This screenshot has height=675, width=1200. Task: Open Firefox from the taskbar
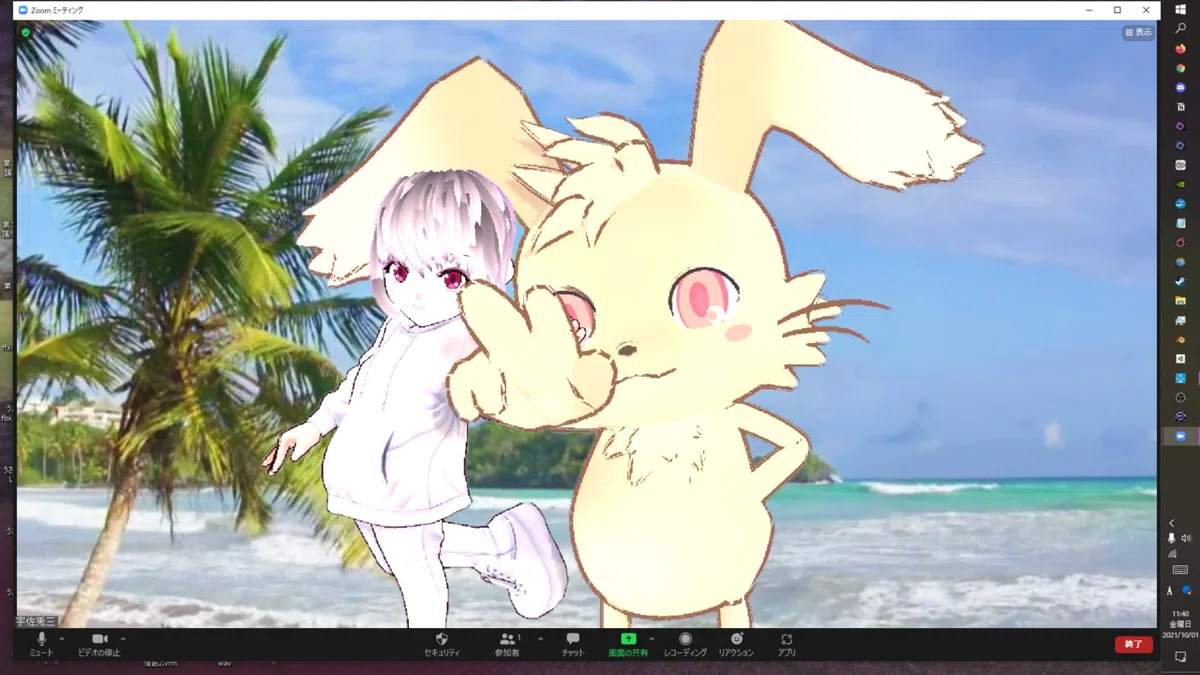pos(1180,48)
